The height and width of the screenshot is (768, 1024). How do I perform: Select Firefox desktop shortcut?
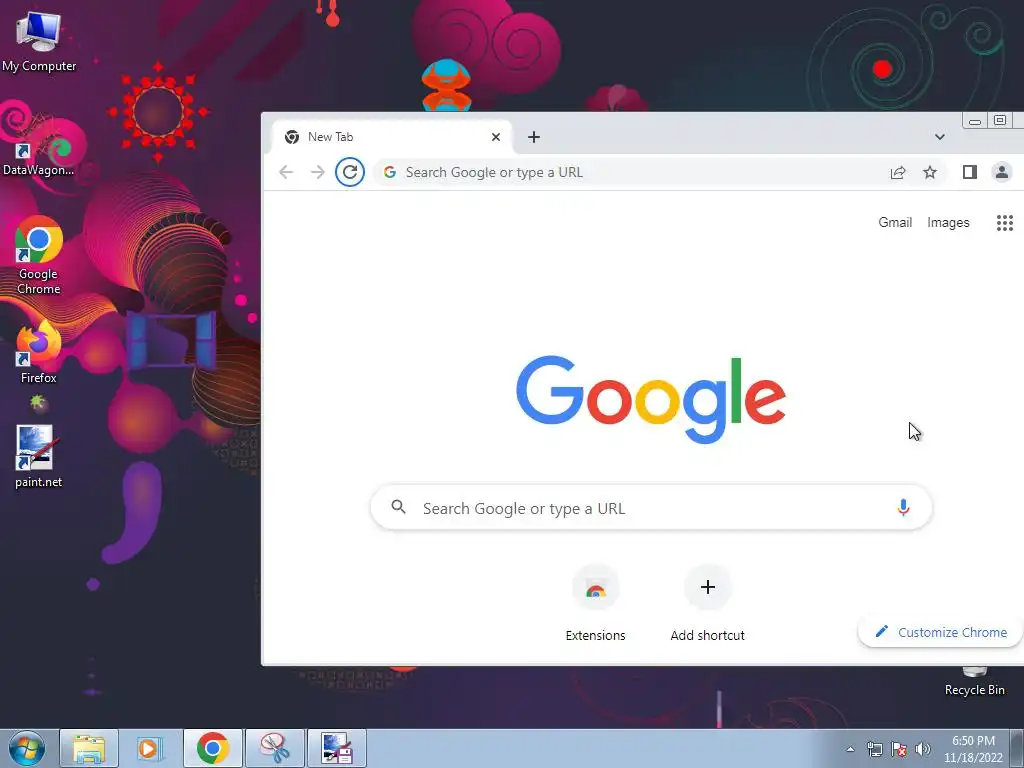[x=39, y=353]
